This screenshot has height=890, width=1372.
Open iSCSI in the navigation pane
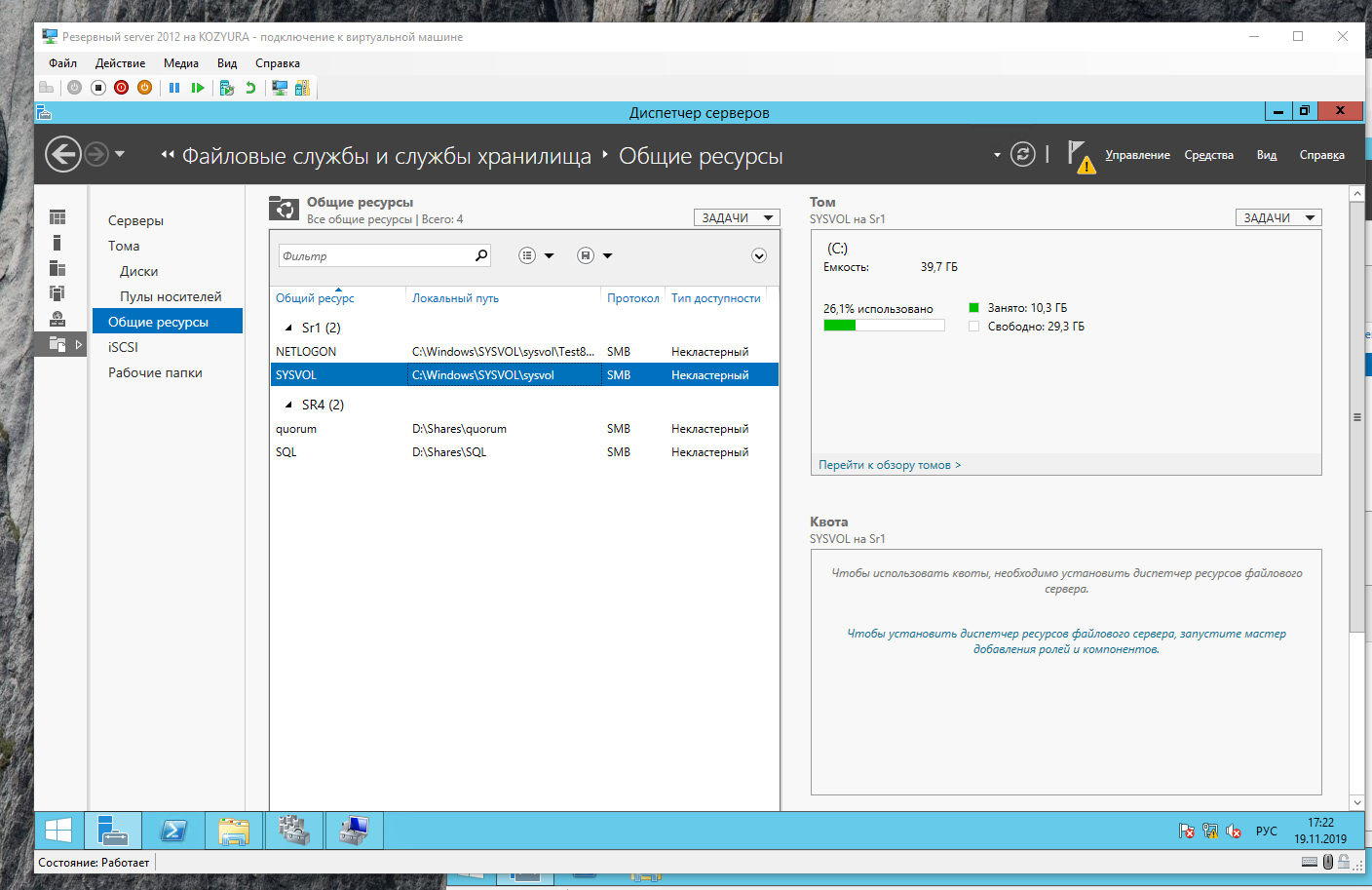123,347
